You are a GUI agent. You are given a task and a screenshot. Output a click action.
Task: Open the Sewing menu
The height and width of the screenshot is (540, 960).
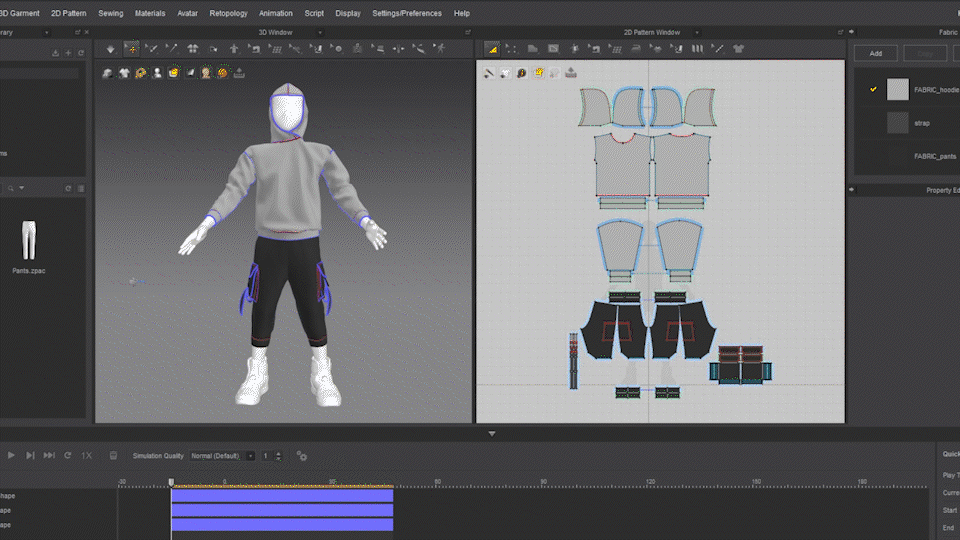[x=111, y=13]
